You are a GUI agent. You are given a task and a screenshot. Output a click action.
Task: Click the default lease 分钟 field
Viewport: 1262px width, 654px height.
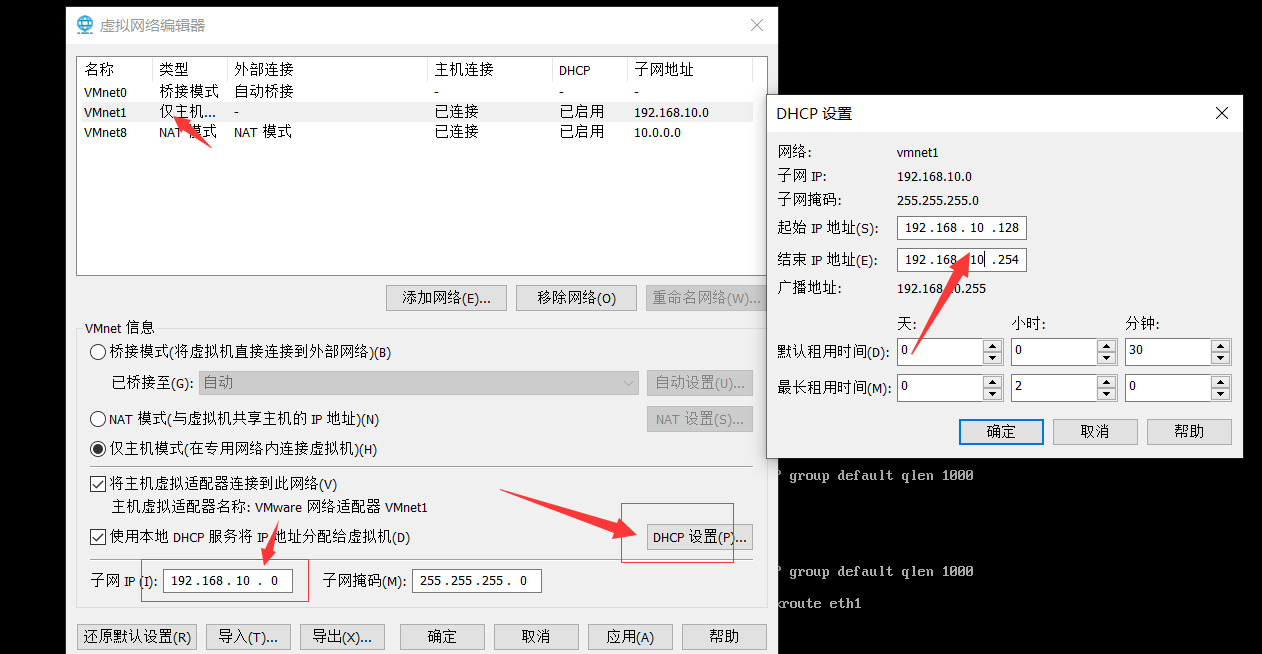(1169, 351)
